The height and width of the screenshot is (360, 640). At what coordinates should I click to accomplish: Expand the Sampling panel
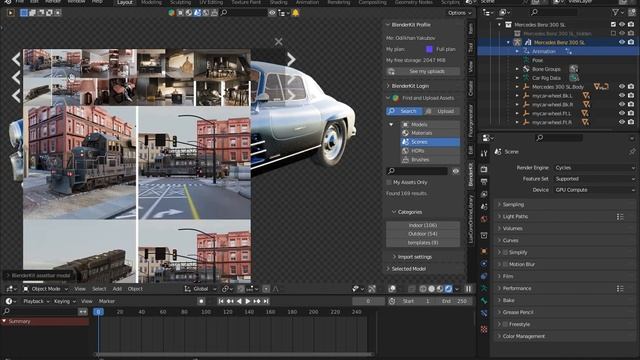(565, 204)
